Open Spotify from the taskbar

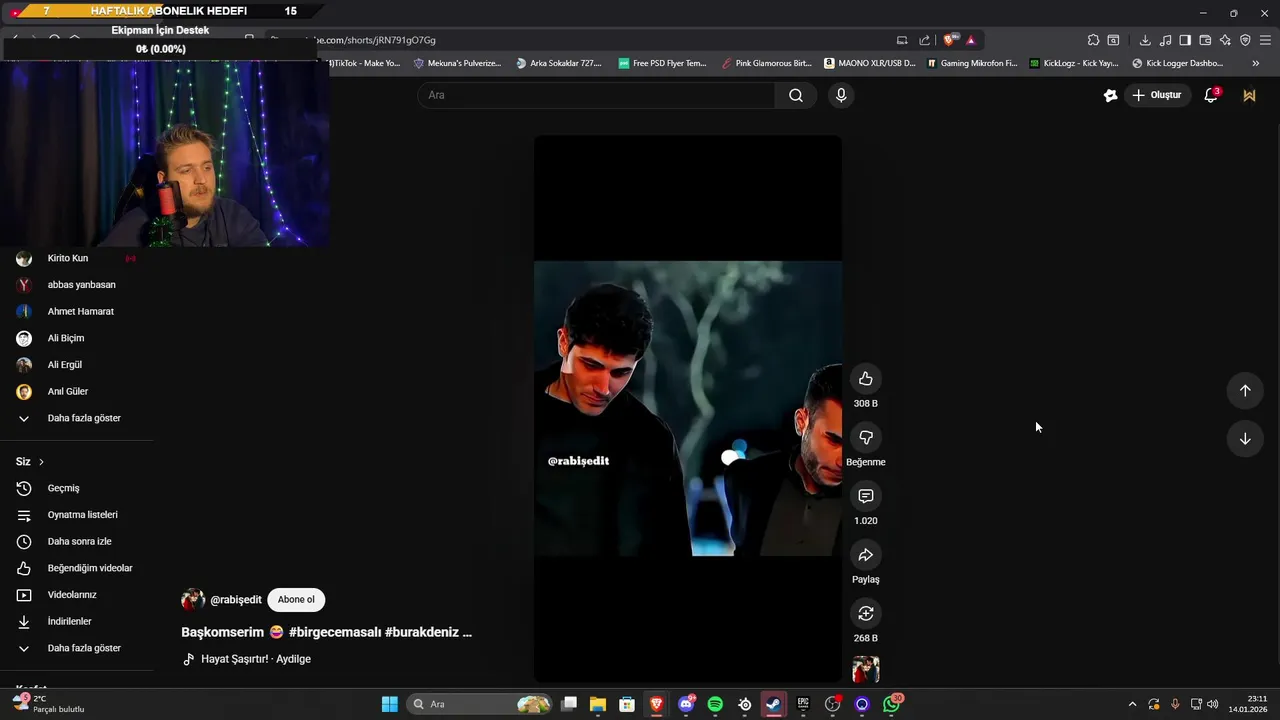click(715, 704)
